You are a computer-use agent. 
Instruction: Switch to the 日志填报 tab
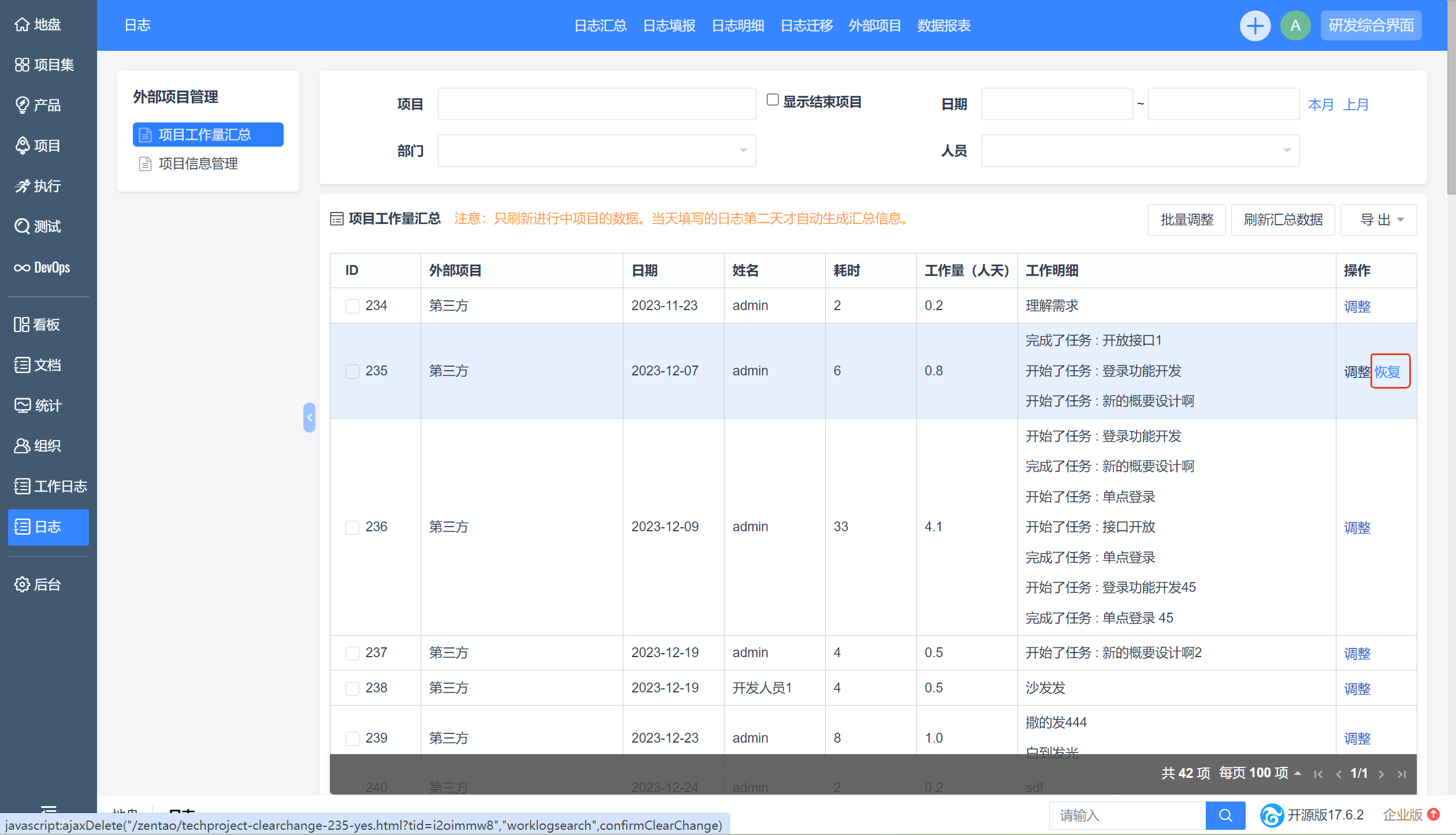click(x=669, y=25)
